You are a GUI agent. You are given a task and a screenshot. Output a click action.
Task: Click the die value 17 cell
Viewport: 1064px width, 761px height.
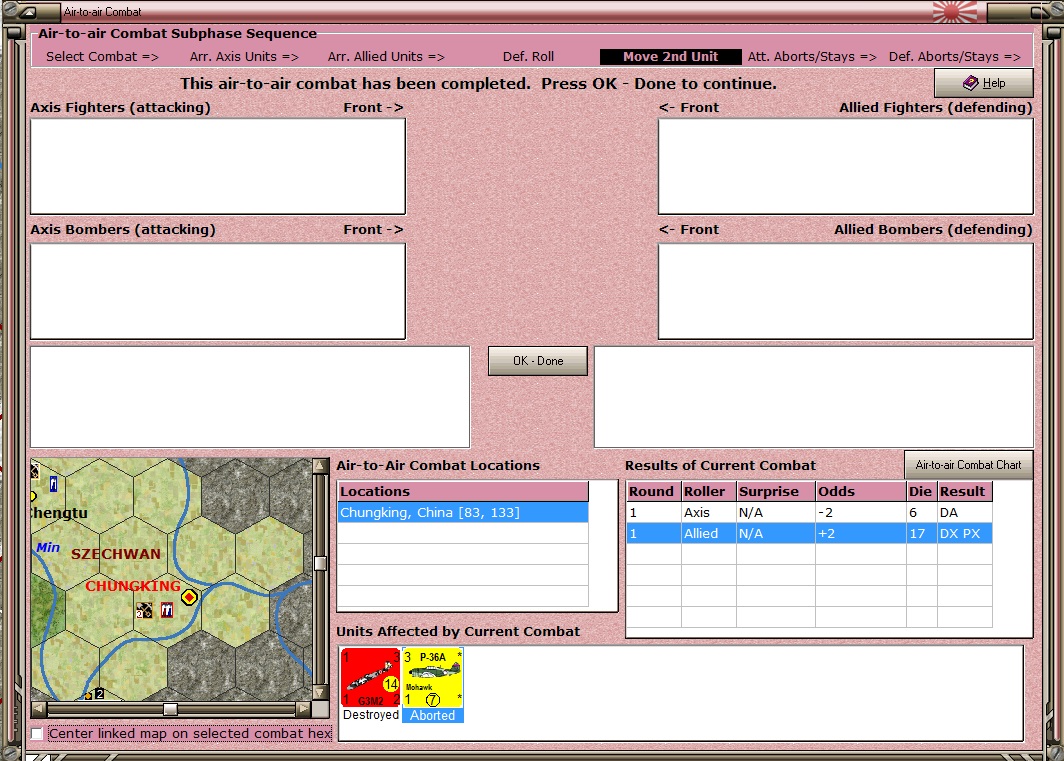pyautogui.click(x=922, y=534)
